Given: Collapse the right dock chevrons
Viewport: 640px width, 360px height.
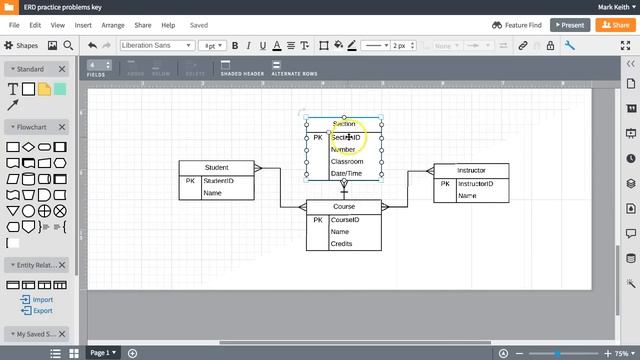Looking at the screenshot, I should point(631,64).
